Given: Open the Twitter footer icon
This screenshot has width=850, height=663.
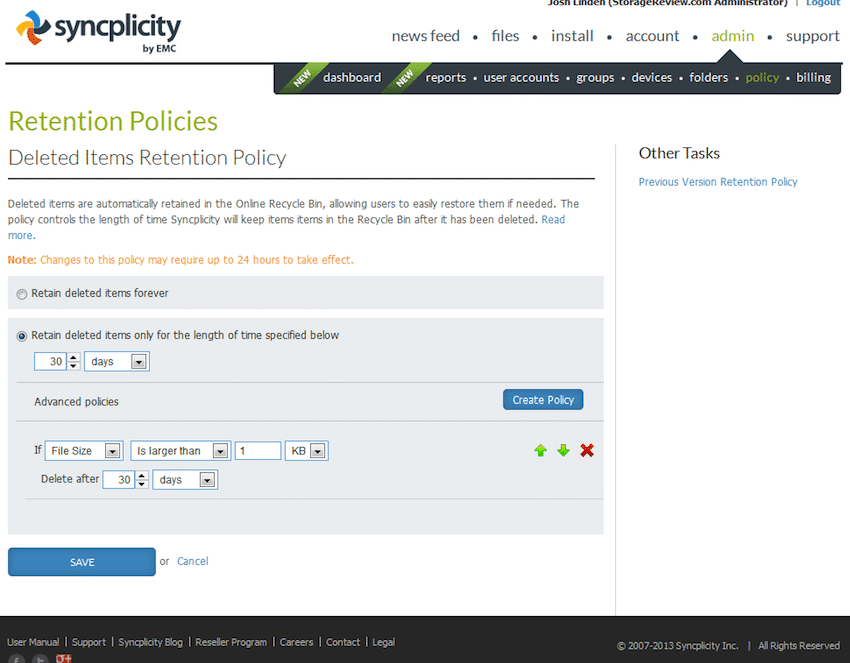Looking at the screenshot, I should (x=40, y=659).
